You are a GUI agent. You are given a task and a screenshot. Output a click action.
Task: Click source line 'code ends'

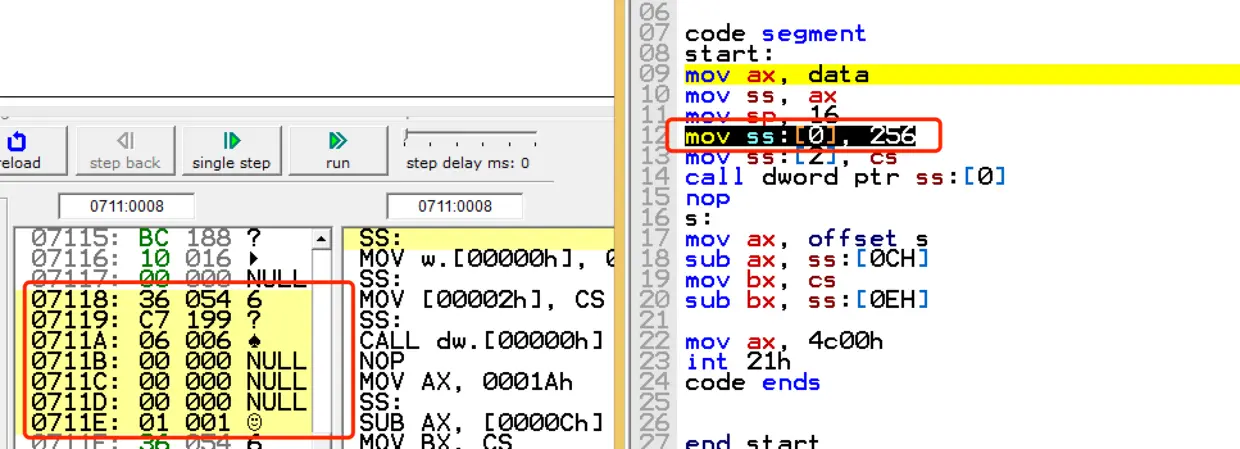click(752, 382)
